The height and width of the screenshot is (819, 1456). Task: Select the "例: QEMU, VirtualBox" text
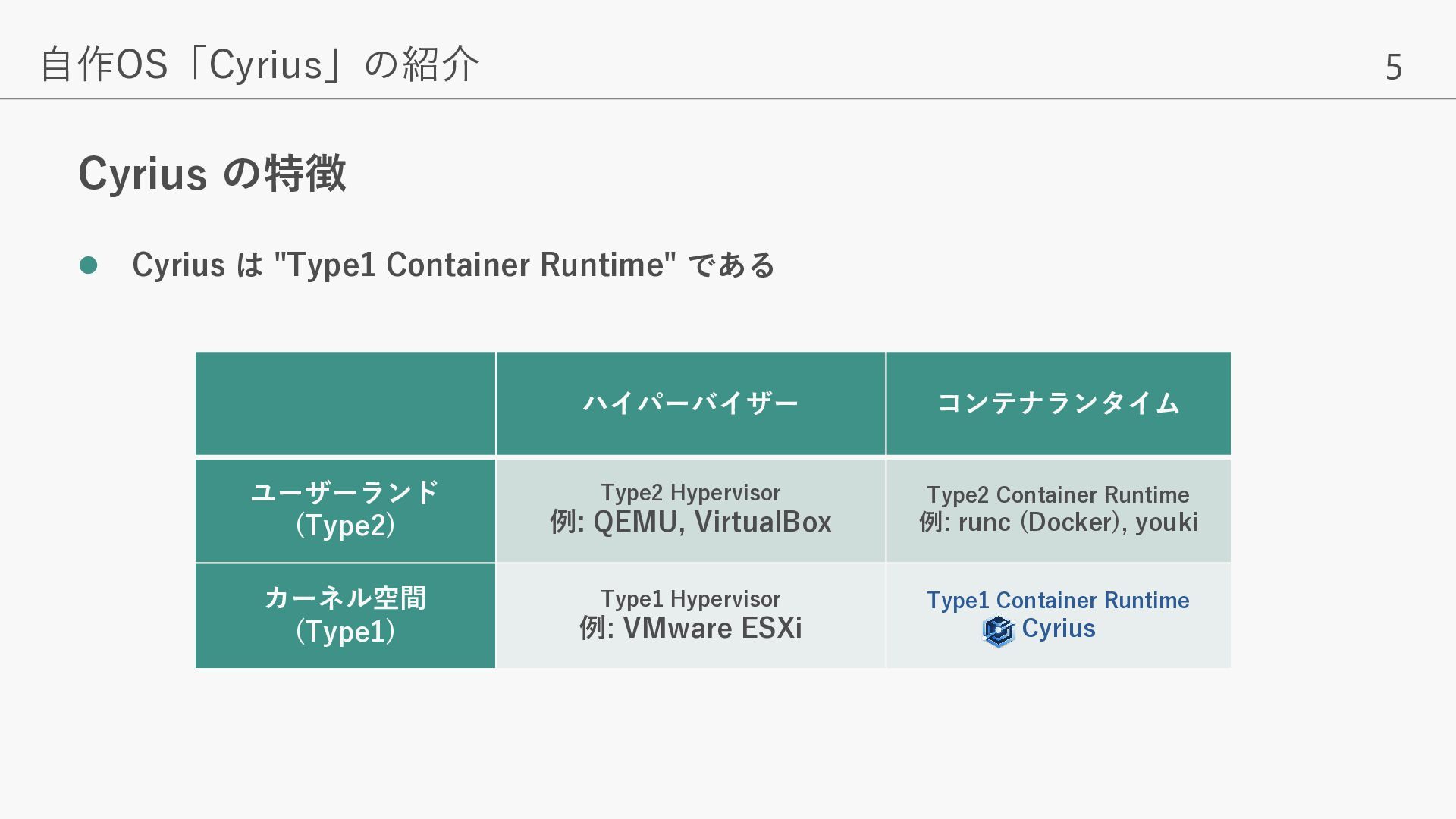click(690, 522)
